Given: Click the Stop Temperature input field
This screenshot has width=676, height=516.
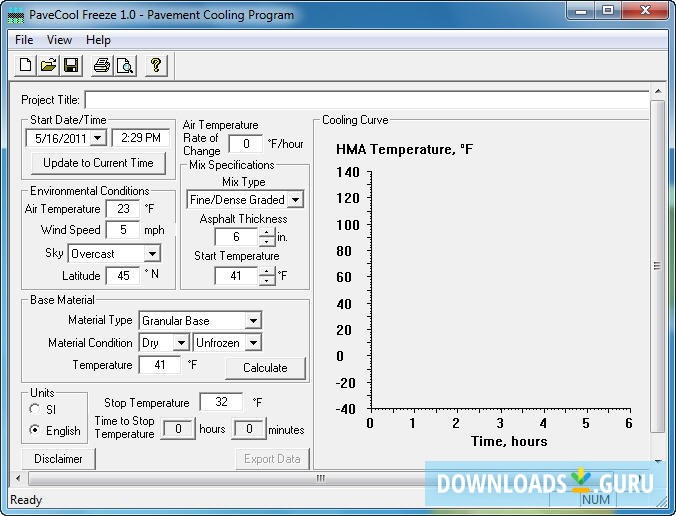Looking at the screenshot, I should pyautogui.click(x=221, y=402).
